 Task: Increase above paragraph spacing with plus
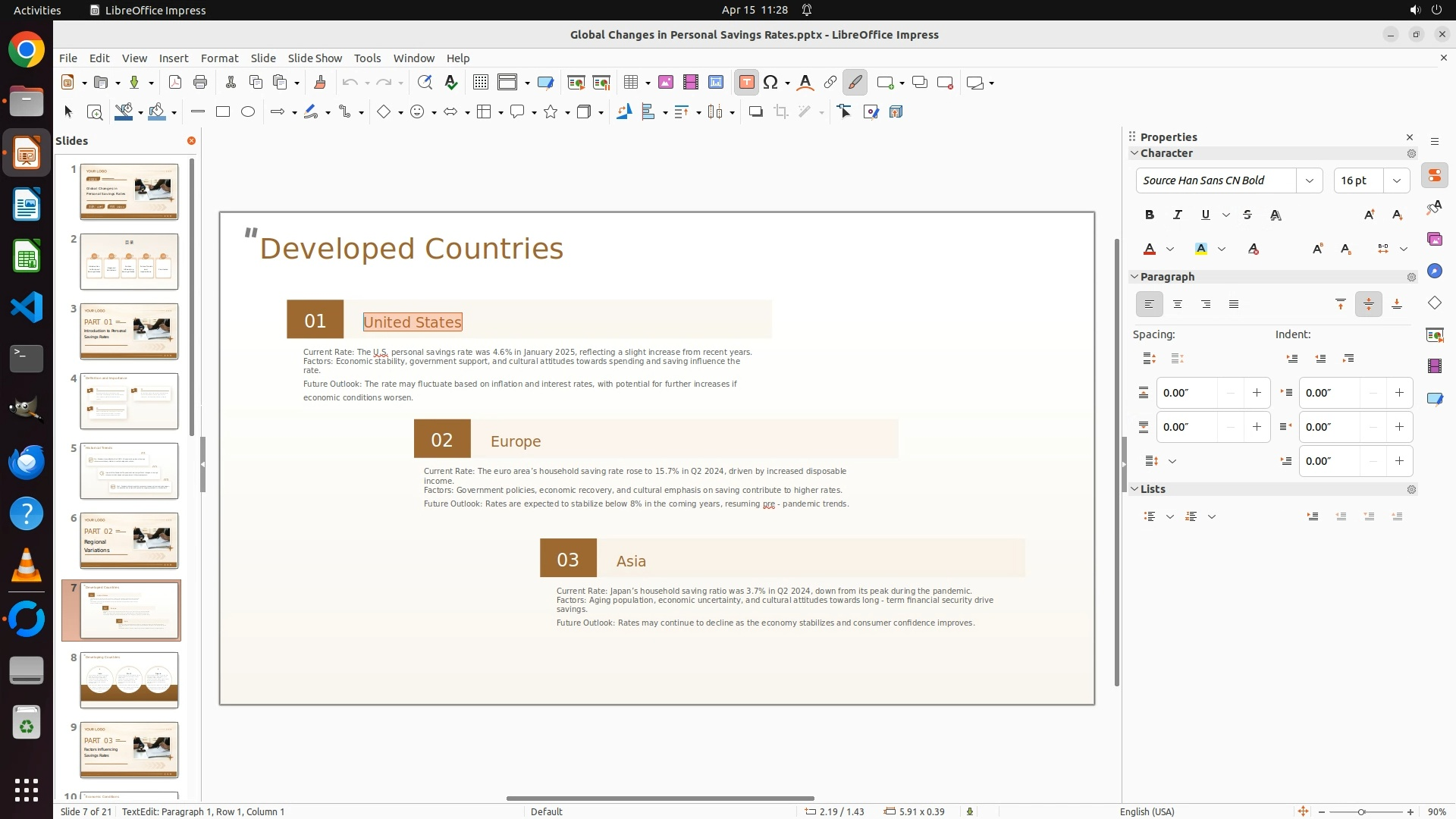tap(1257, 393)
